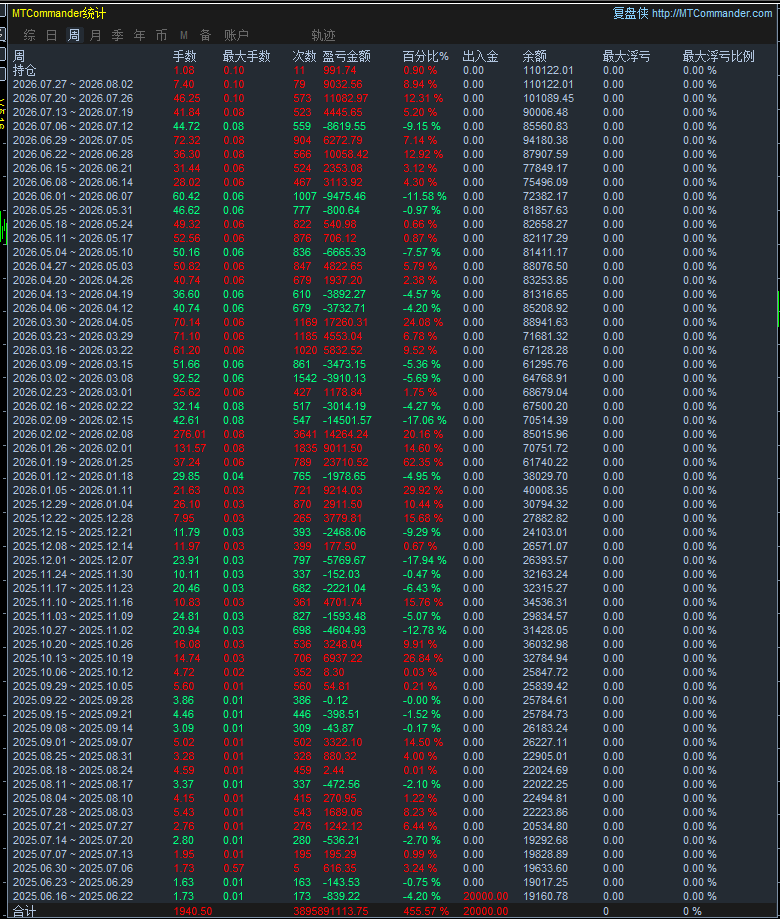Viewport: 780px width, 919px height.
Task: Open the 轨迹 track tab
Action: [323, 35]
